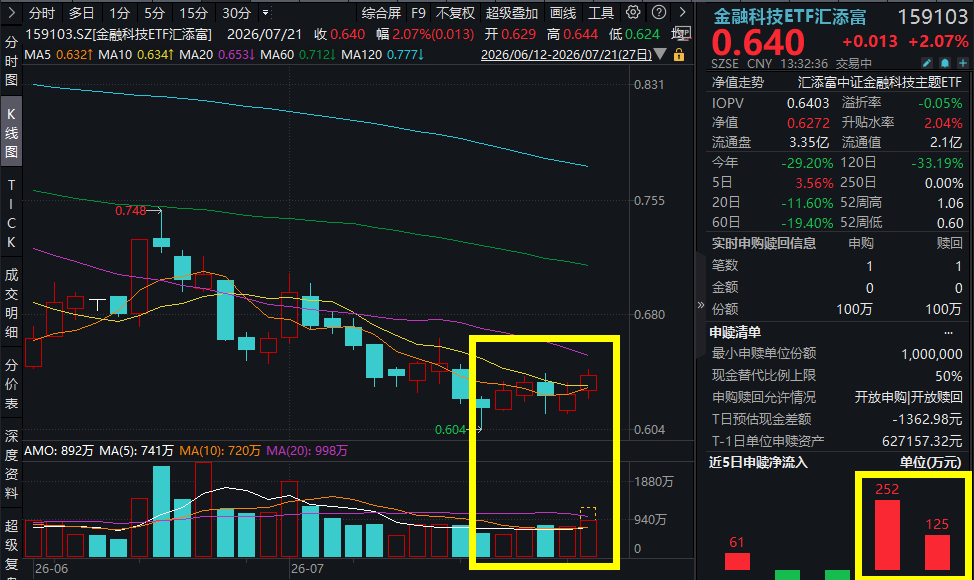Set a price alert with bell icon
974x580 pixels.
(945, 63)
